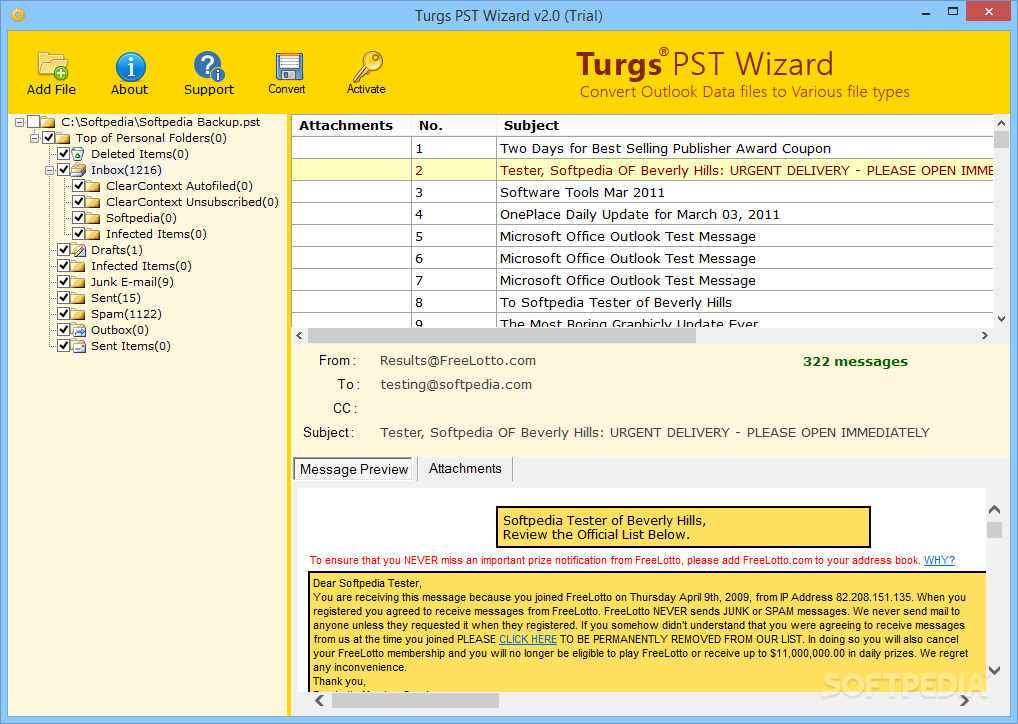Uncheck the Sent Items(0) checkbox
Image resolution: width=1018 pixels, height=724 pixels.
click(64, 346)
